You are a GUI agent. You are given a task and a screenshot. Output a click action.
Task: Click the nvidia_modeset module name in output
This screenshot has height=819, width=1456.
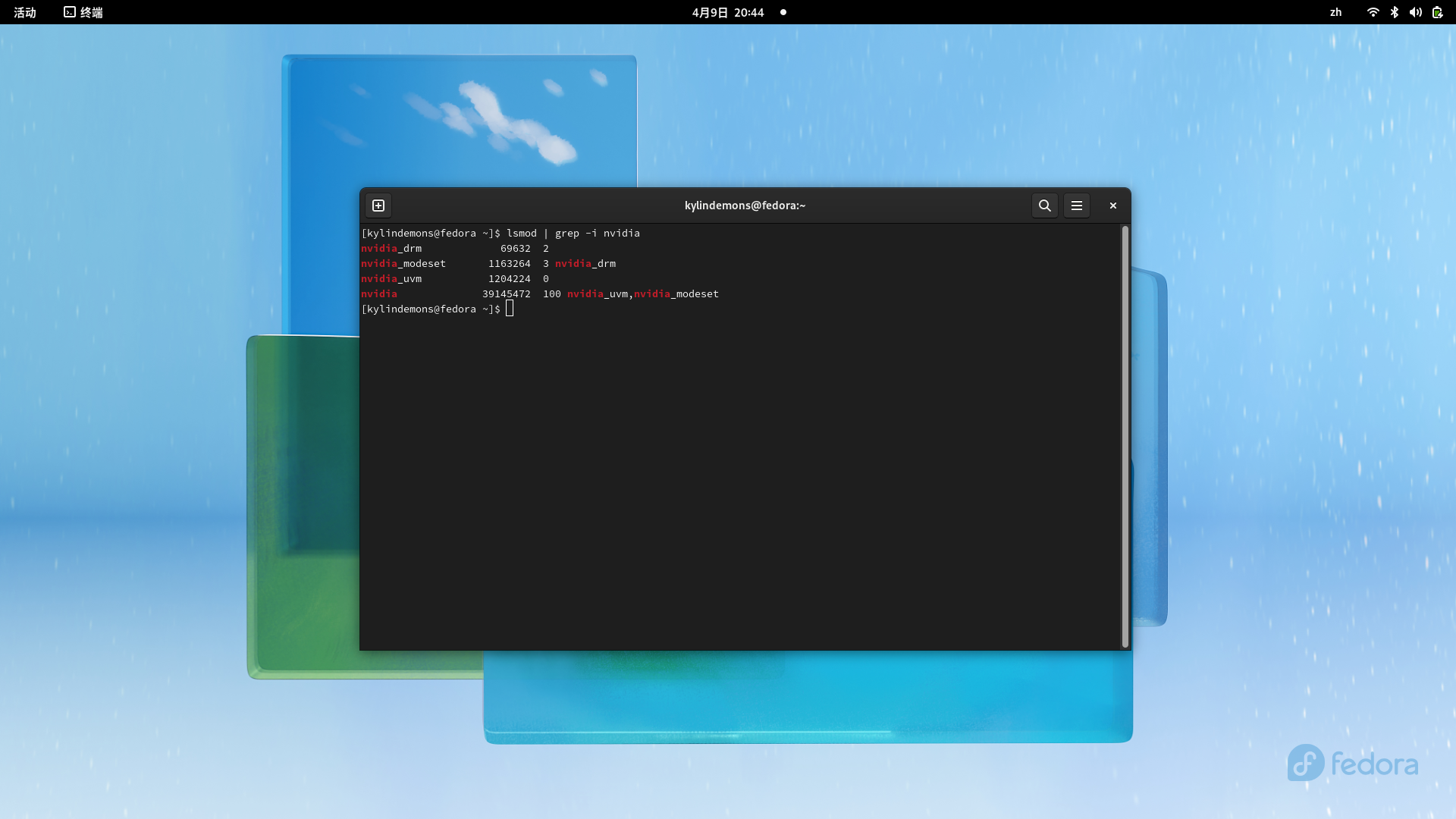click(403, 264)
